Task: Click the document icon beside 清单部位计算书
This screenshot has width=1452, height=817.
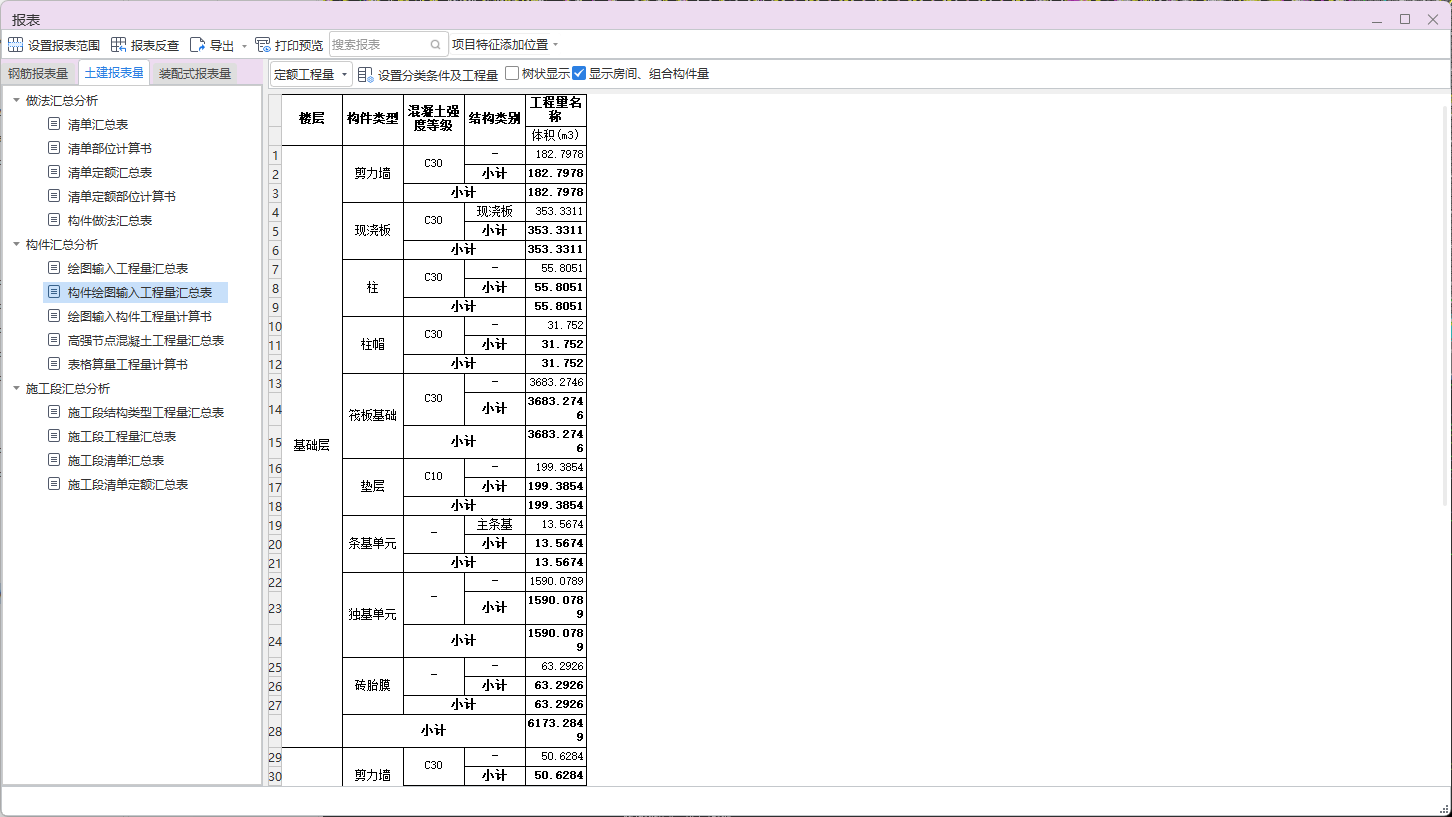Action: tap(54, 148)
